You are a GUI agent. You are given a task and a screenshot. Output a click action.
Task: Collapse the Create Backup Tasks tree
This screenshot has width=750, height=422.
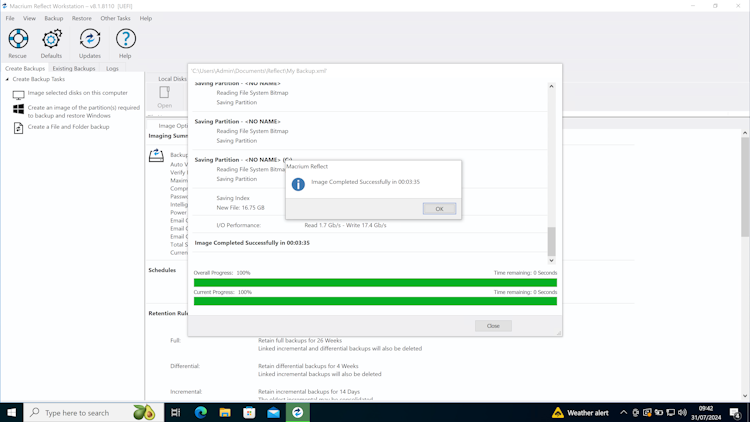point(7,79)
